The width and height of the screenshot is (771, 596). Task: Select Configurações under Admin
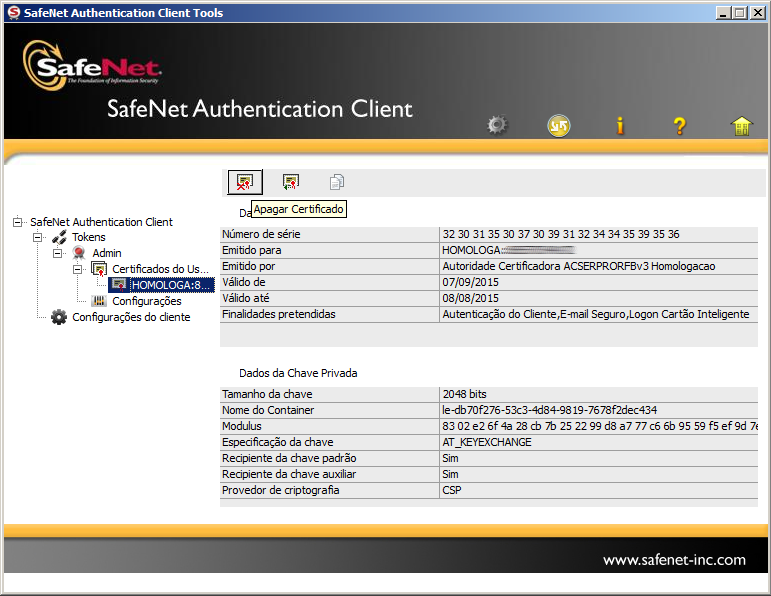pyautogui.click(x=147, y=301)
